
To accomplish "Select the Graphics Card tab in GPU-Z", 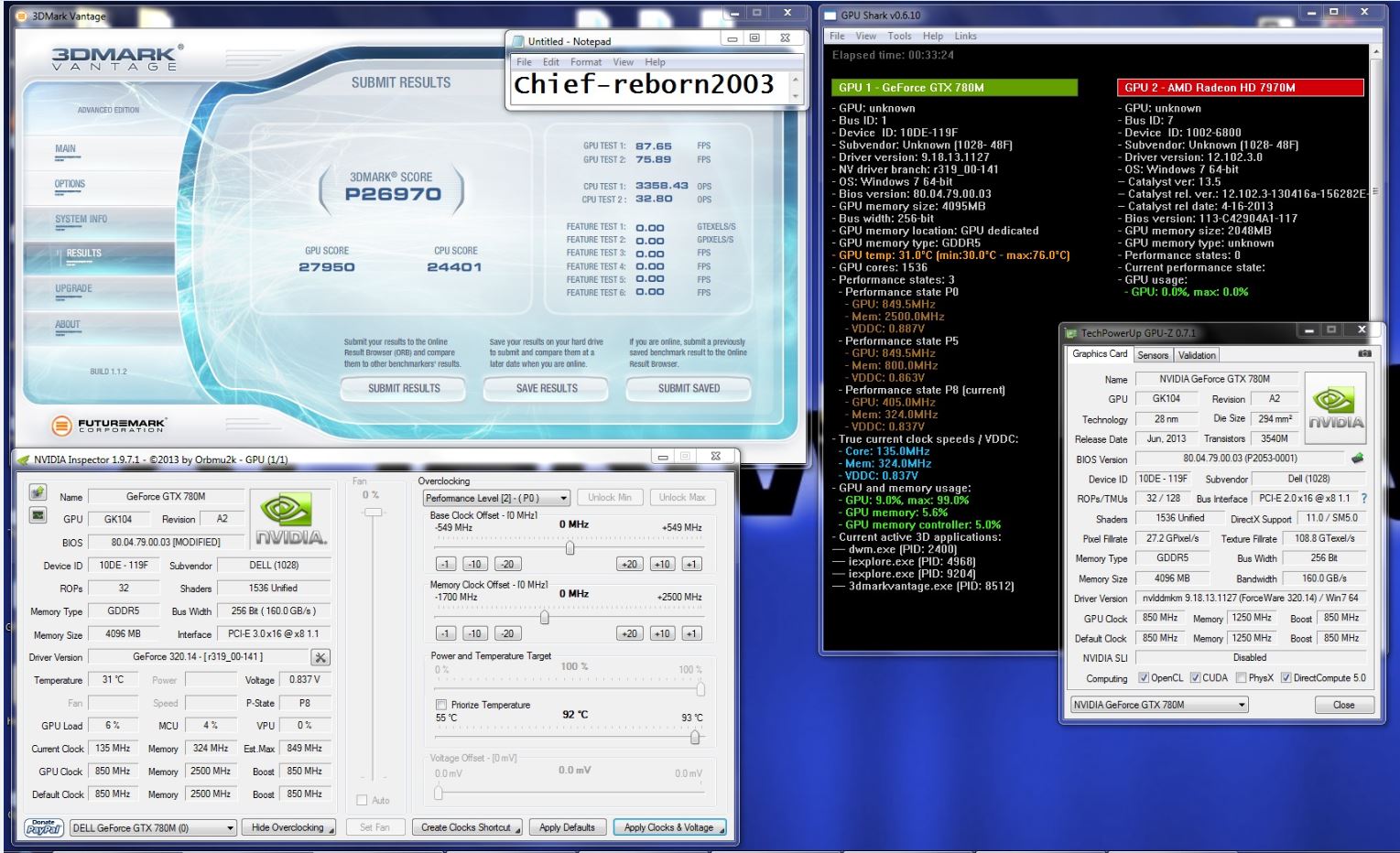I will (1100, 354).
